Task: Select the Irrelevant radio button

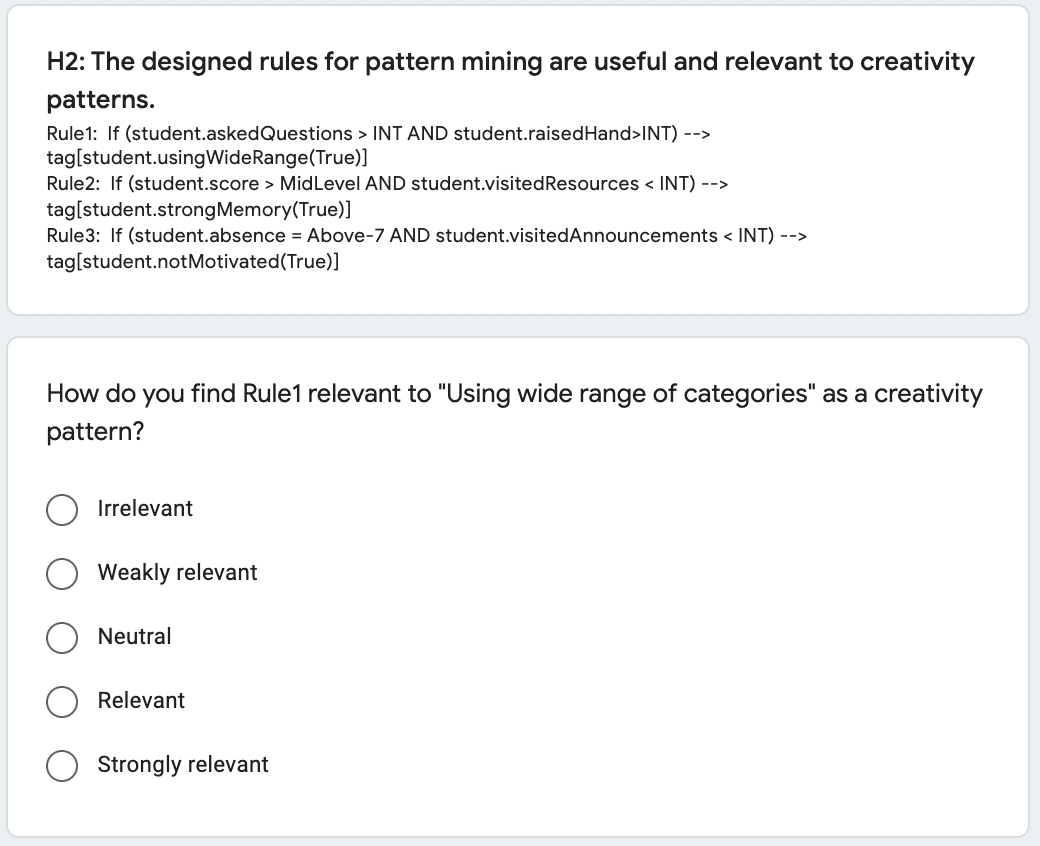Action: [x=62, y=510]
